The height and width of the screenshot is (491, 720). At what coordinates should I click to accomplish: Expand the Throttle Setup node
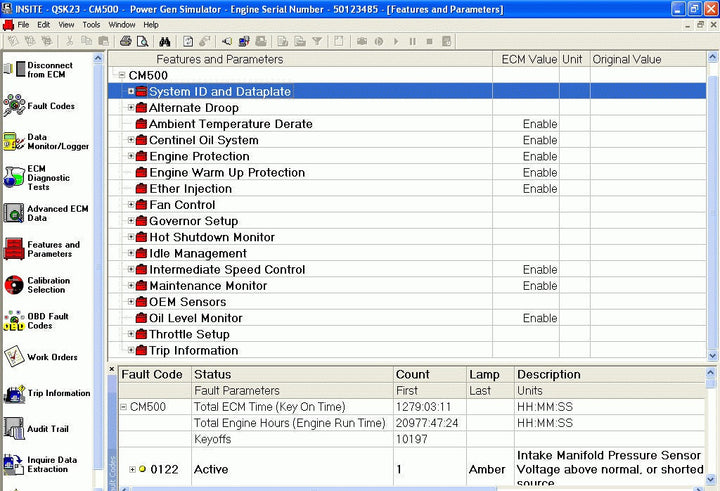131,334
